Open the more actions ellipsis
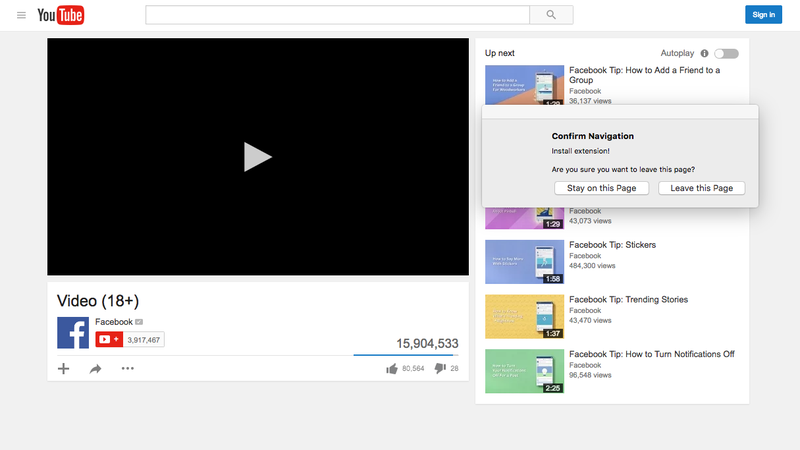The height and width of the screenshot is (450, 800). coord(128,368)
